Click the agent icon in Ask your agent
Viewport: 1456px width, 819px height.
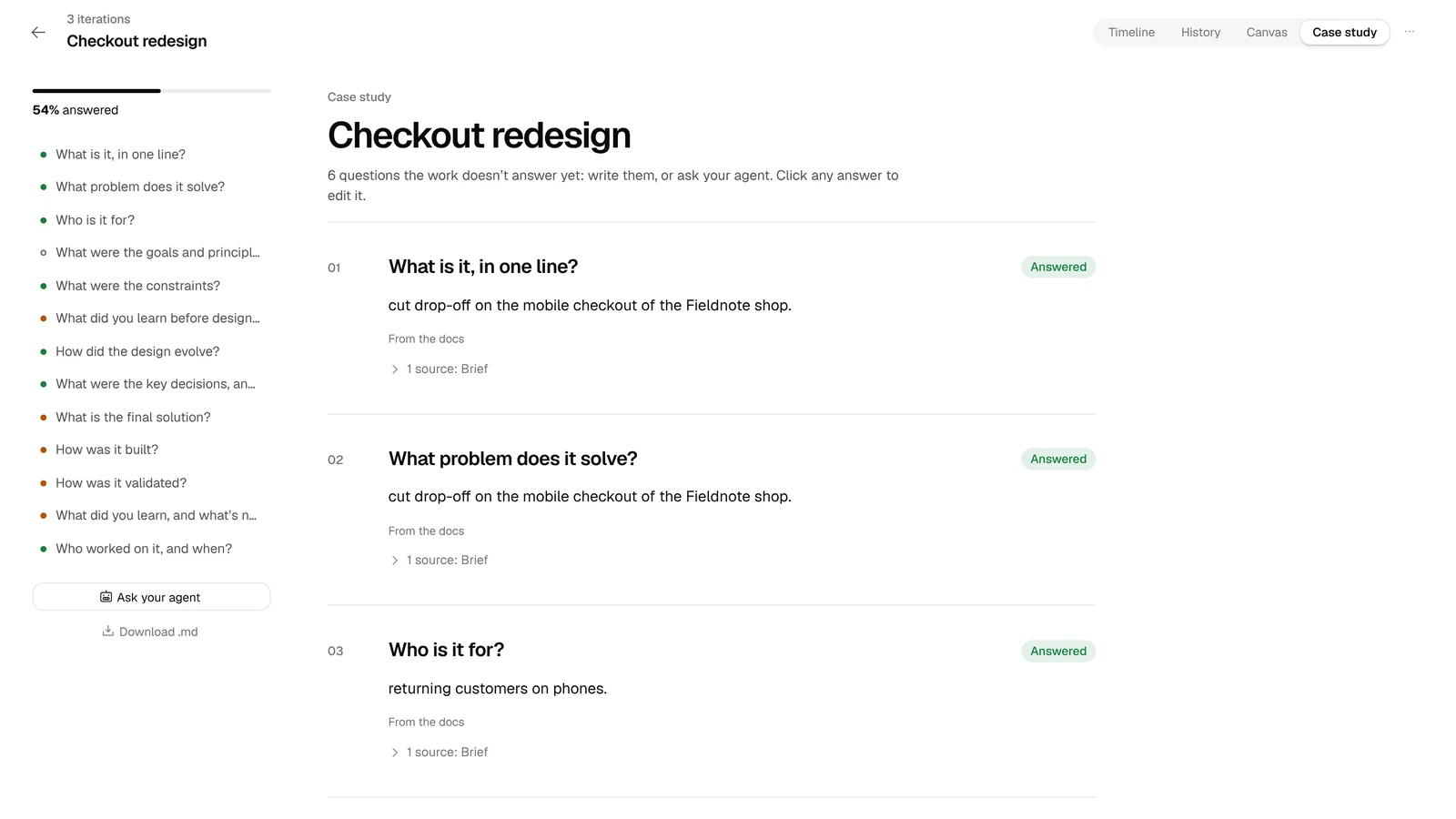click(106, 597)
